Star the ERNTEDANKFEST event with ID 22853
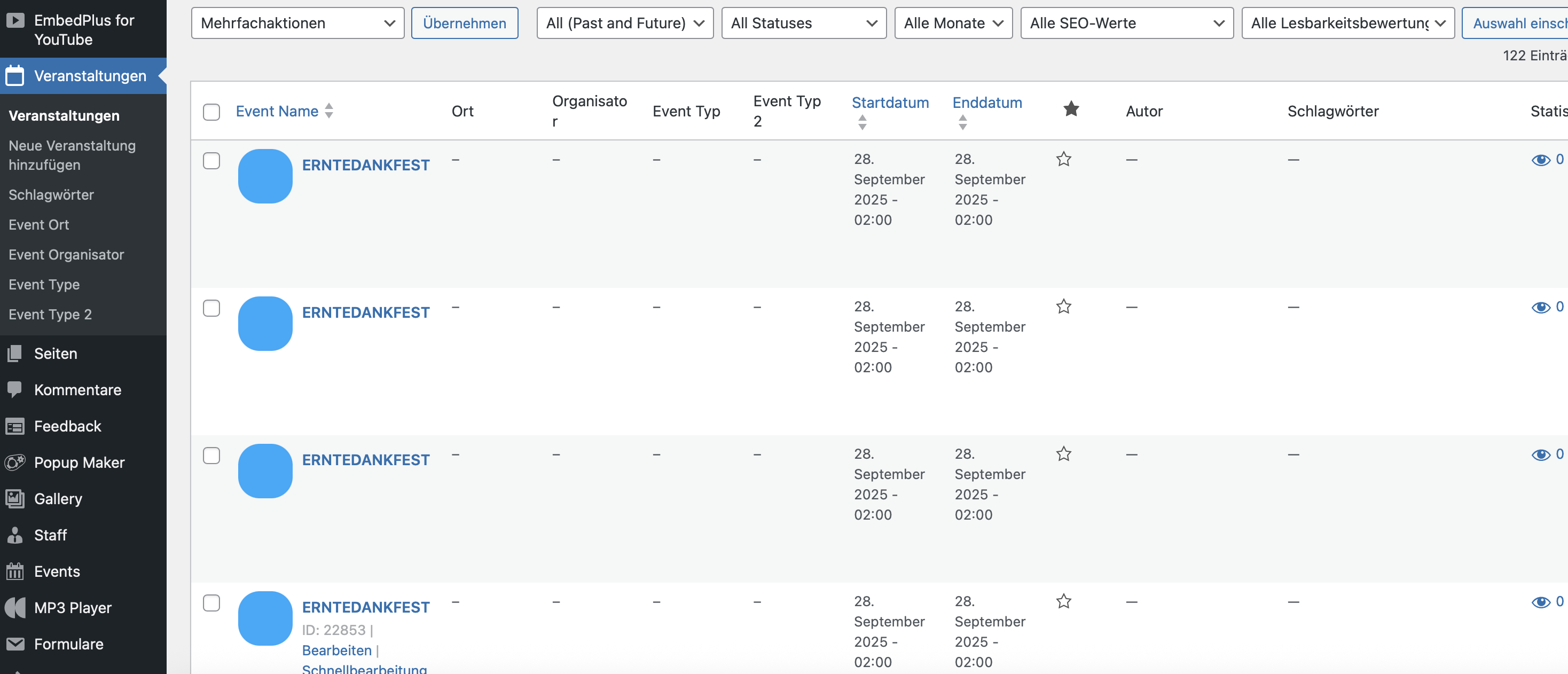Image resolution: width=1568 pixels, height=674 pixels. click(x=1063, y=601)
